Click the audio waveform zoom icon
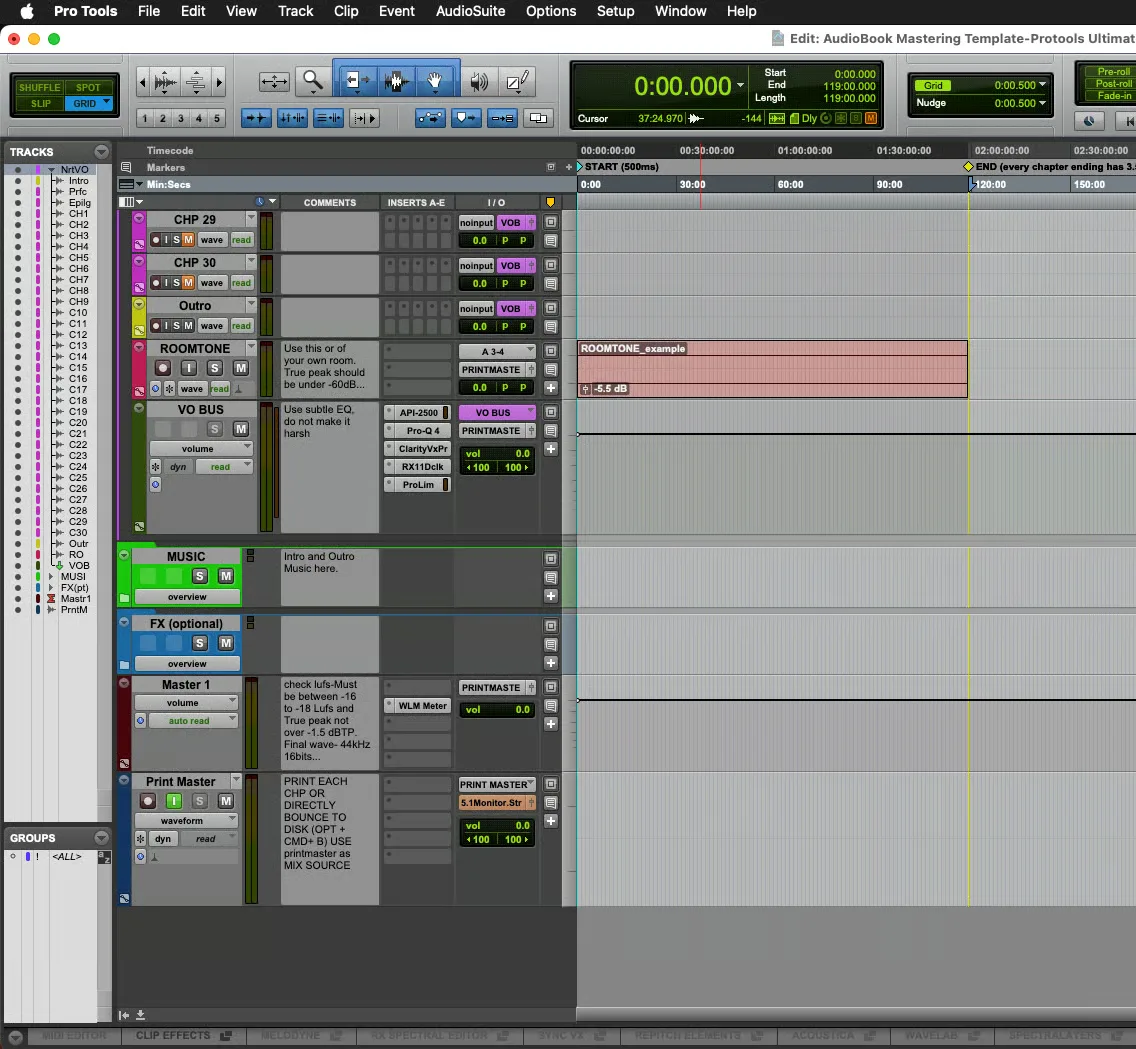 [x=165, y=82]
